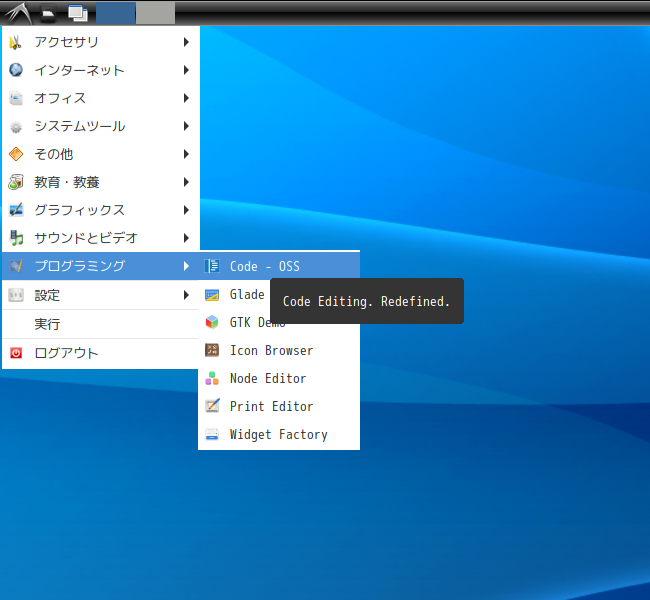Expand the アクセサリ submenu arrow
The image size is (650, 600).
[x=186, y=42]
